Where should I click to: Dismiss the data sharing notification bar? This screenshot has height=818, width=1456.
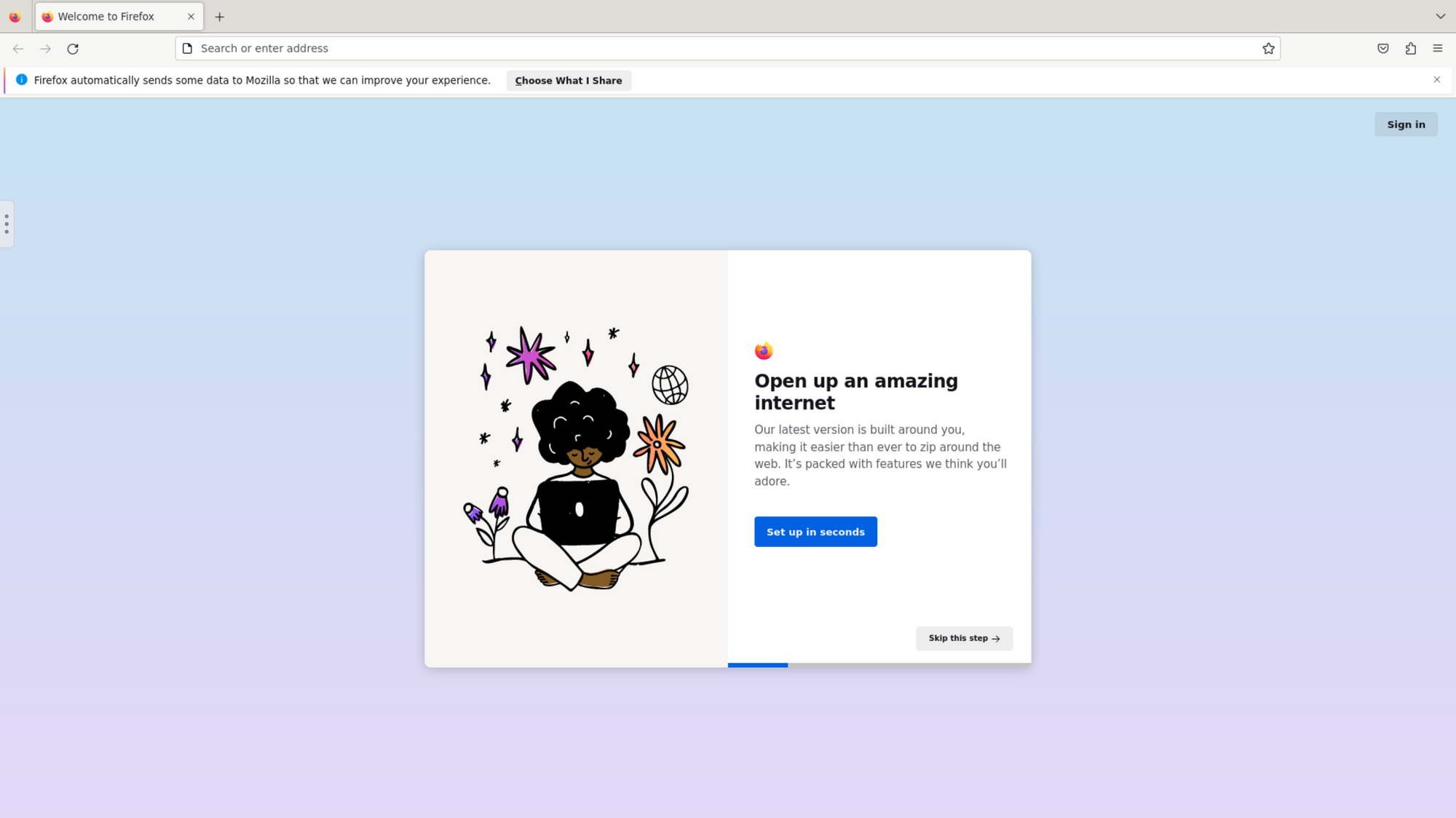coord(1437,79)
